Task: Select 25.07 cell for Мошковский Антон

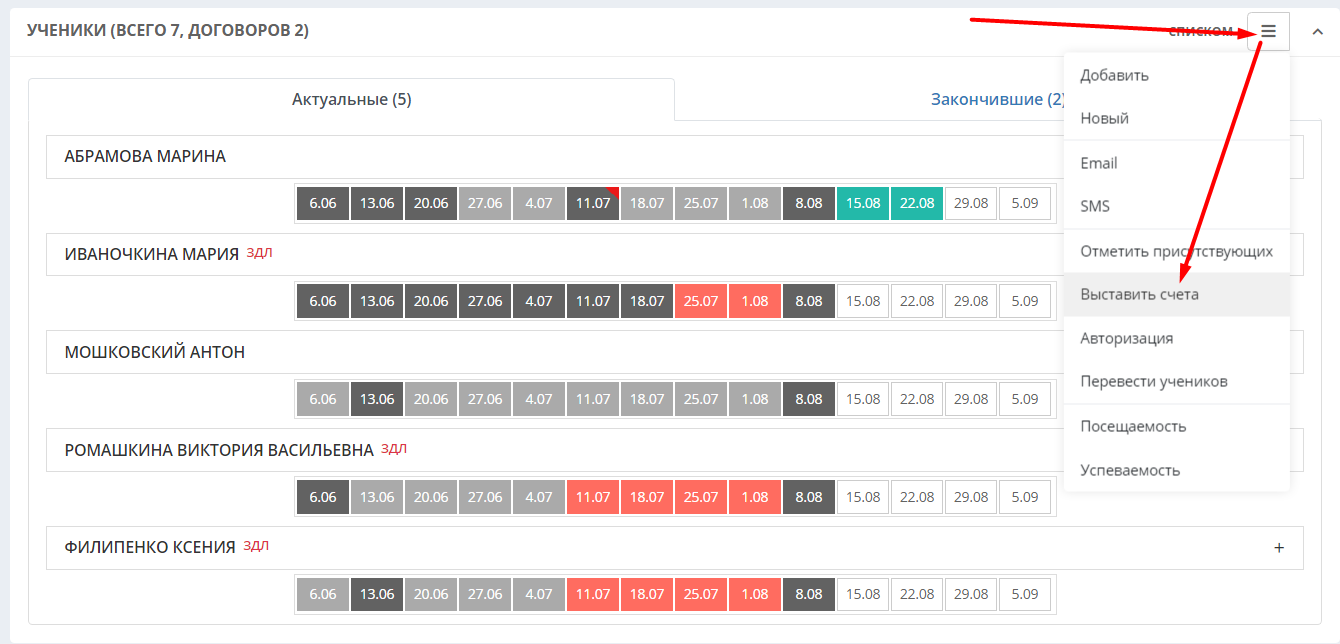Action: tap(701, 399)
